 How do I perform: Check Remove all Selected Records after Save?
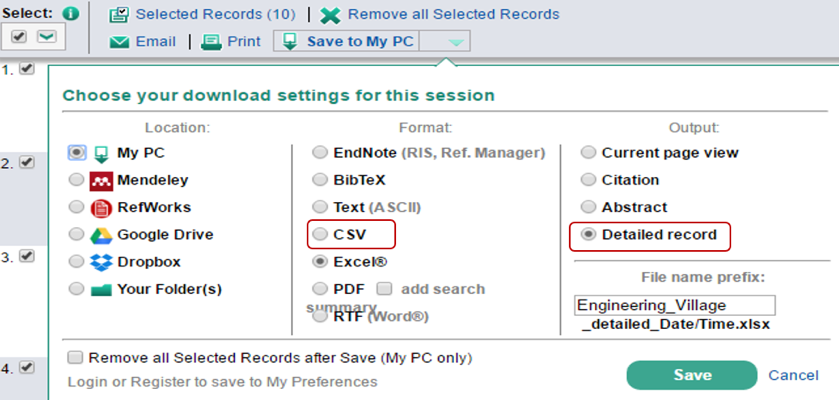pos(75,357)
